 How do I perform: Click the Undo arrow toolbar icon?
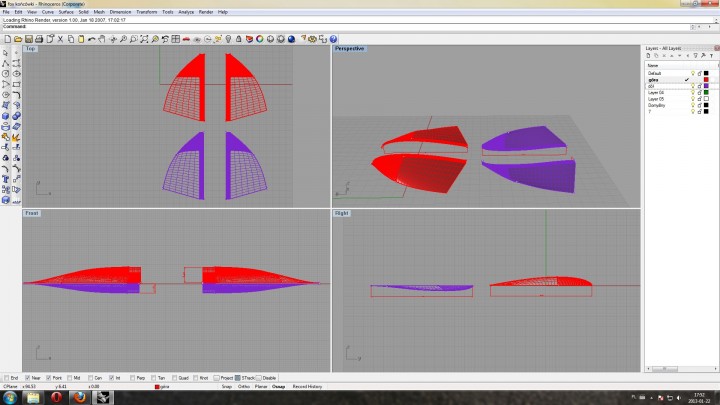pos(92,38)
